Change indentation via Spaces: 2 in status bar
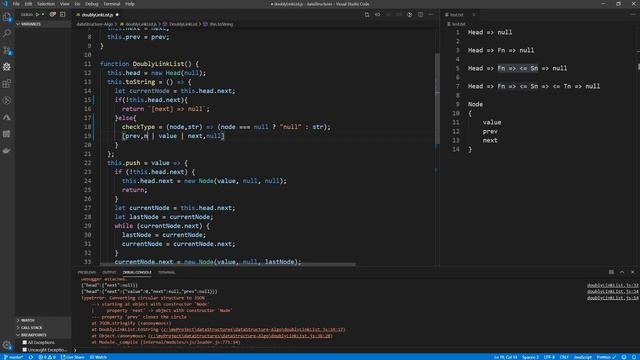 (x=530, y=357)
